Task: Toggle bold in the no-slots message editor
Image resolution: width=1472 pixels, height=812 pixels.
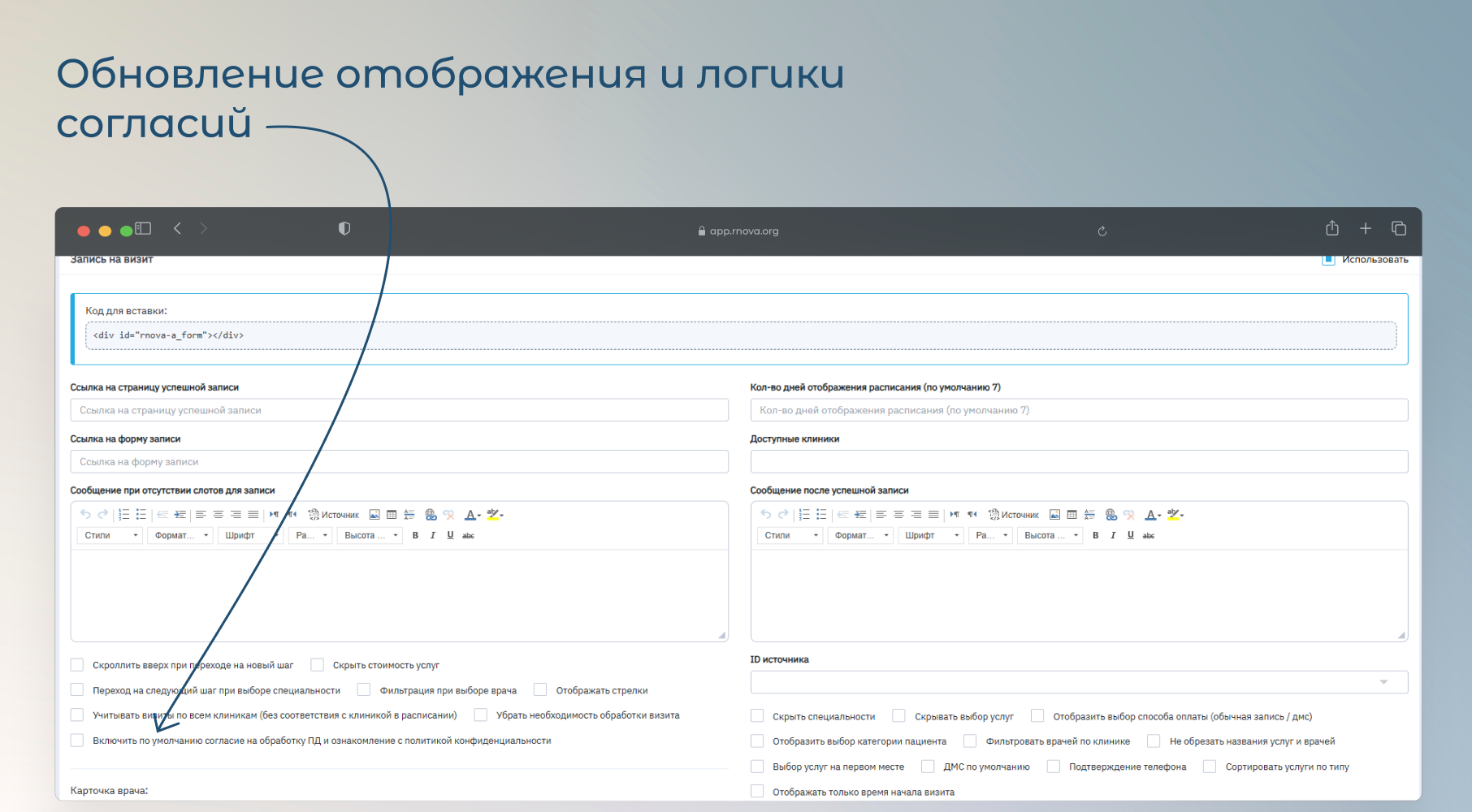Action: (415, 536)
